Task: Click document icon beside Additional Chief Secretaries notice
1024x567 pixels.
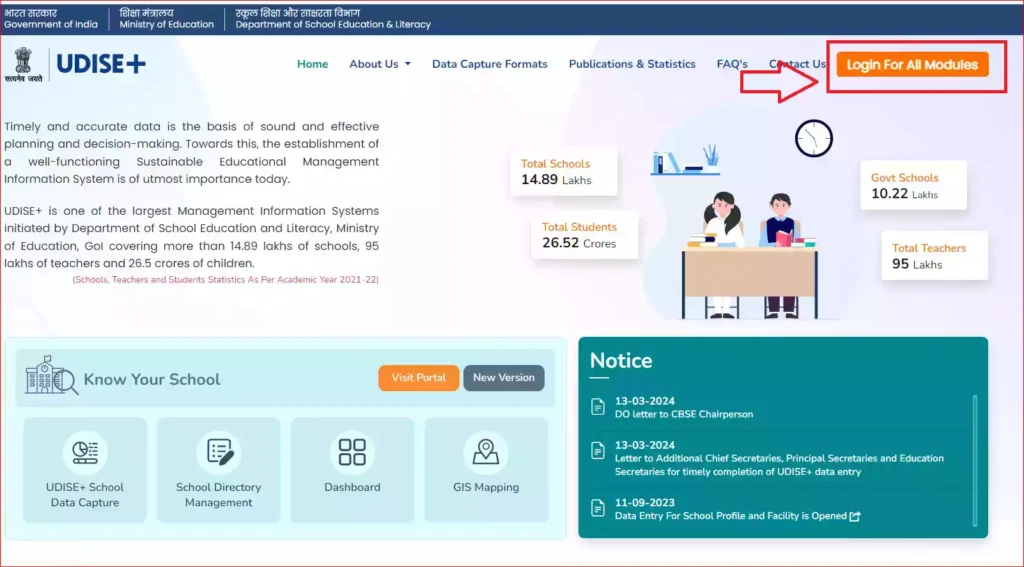Action: pos(598,450)
